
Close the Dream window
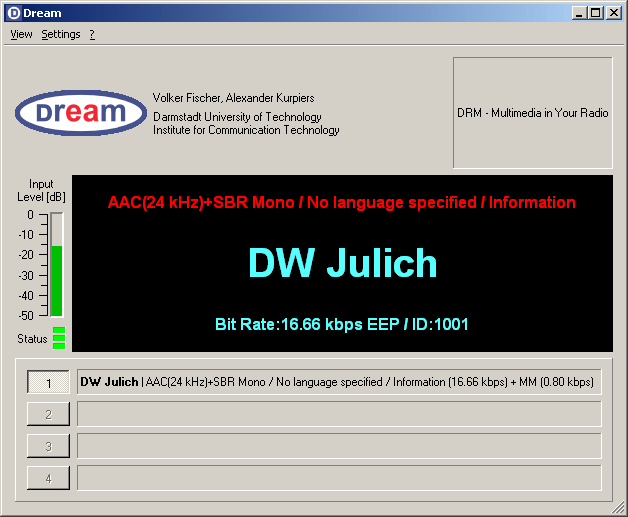coord(613,12)
